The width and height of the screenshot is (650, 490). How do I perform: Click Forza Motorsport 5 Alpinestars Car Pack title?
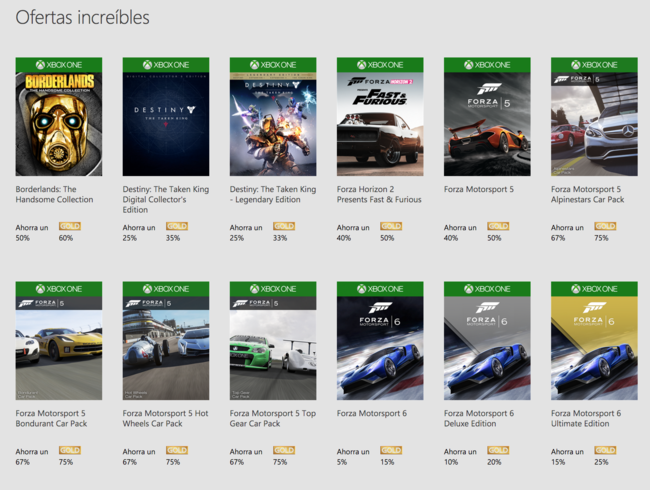587,194
